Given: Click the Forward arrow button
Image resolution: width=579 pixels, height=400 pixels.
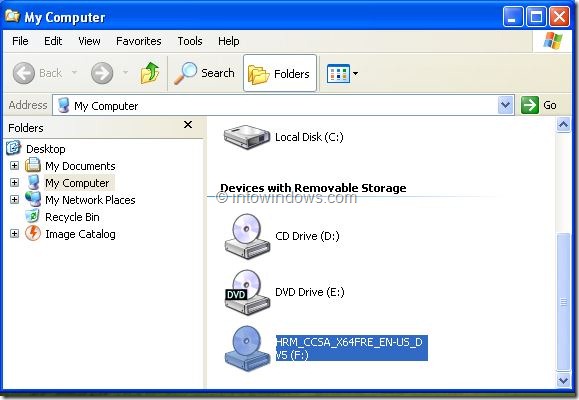Looking at the screenshot, I should click(x=102, y=73).
